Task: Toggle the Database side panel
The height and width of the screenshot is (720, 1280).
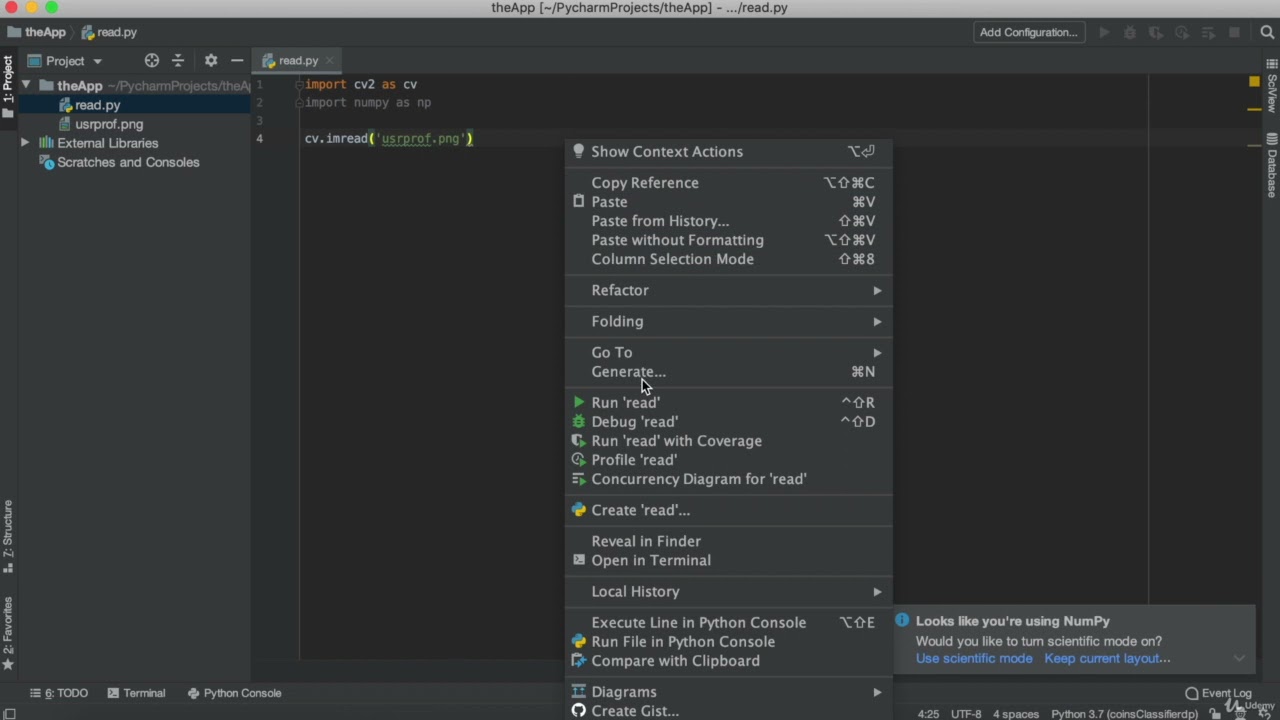Action: point(1272,165)
